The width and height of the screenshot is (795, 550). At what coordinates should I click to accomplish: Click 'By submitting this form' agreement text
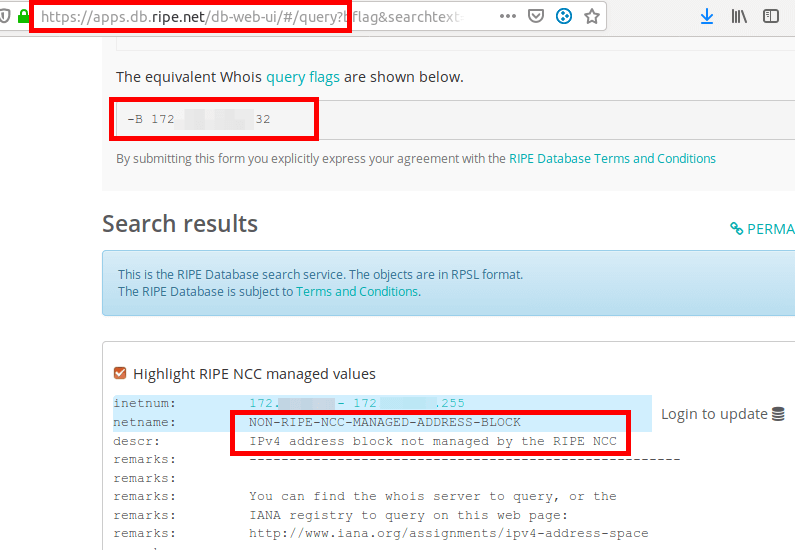[x=311, y=159]
